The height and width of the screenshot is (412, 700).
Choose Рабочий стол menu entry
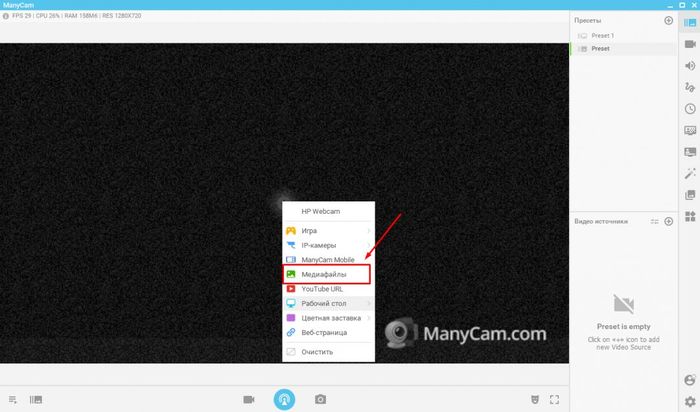coord(329,304)
